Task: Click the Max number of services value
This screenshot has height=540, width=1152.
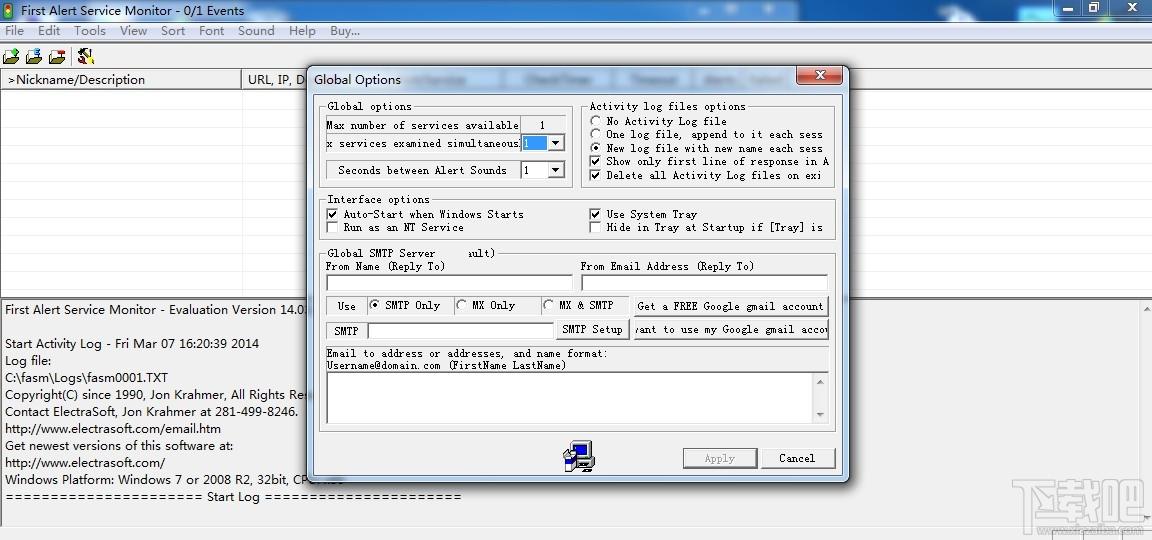Action: [x=542, y=125]
